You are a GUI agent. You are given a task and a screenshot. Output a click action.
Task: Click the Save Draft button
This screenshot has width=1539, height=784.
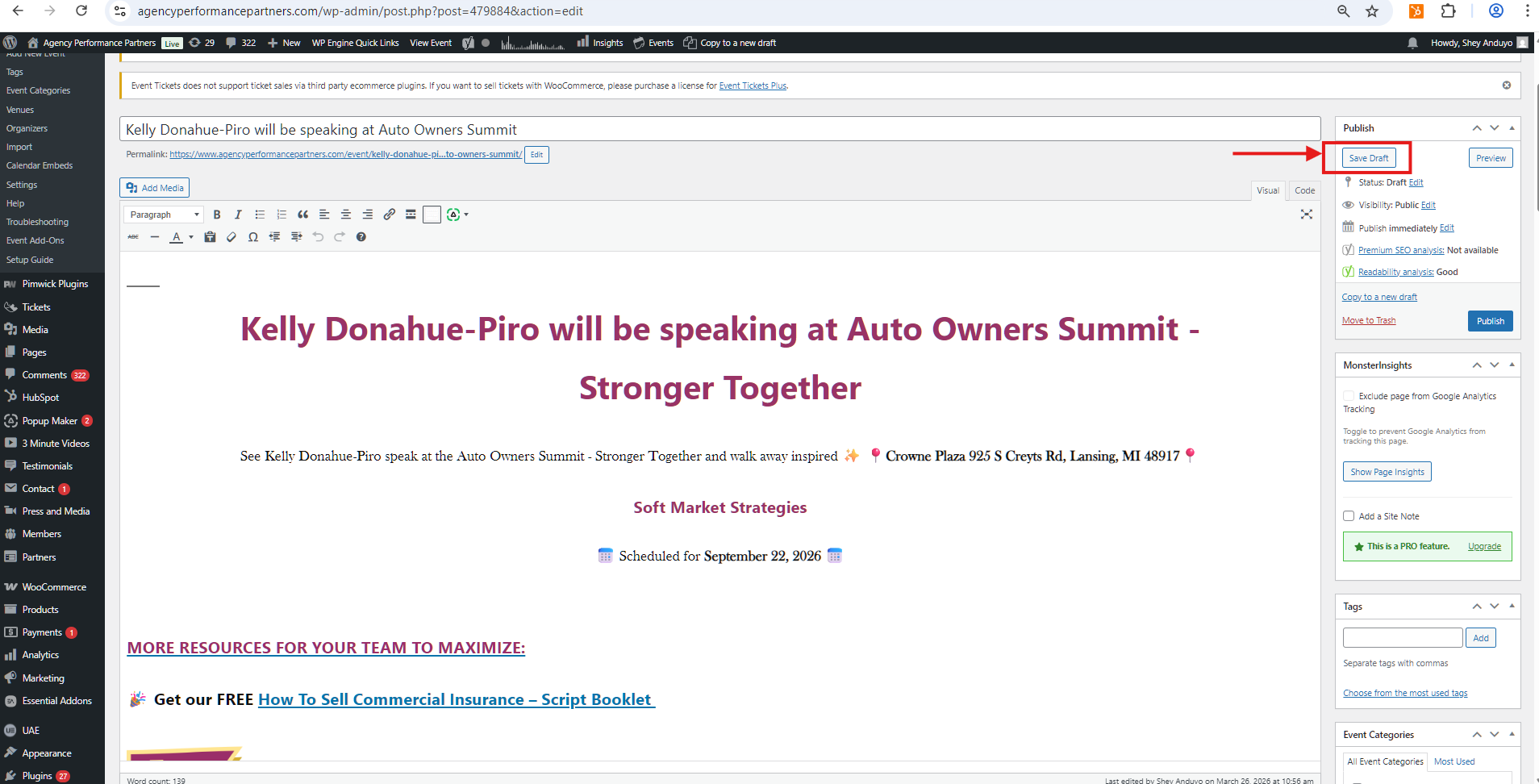click(1369, 158)
